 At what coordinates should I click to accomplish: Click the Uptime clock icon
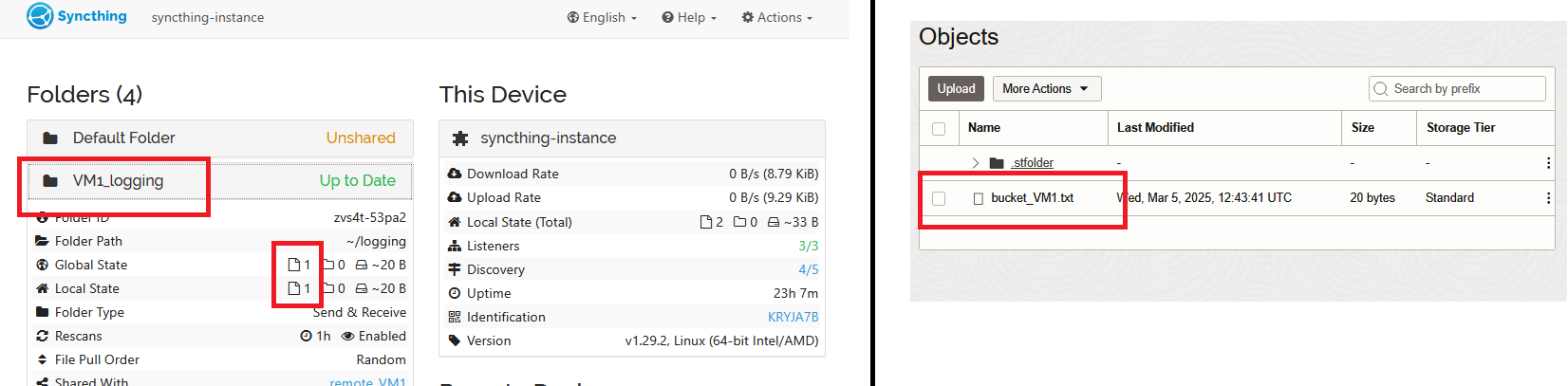[455, 293]
